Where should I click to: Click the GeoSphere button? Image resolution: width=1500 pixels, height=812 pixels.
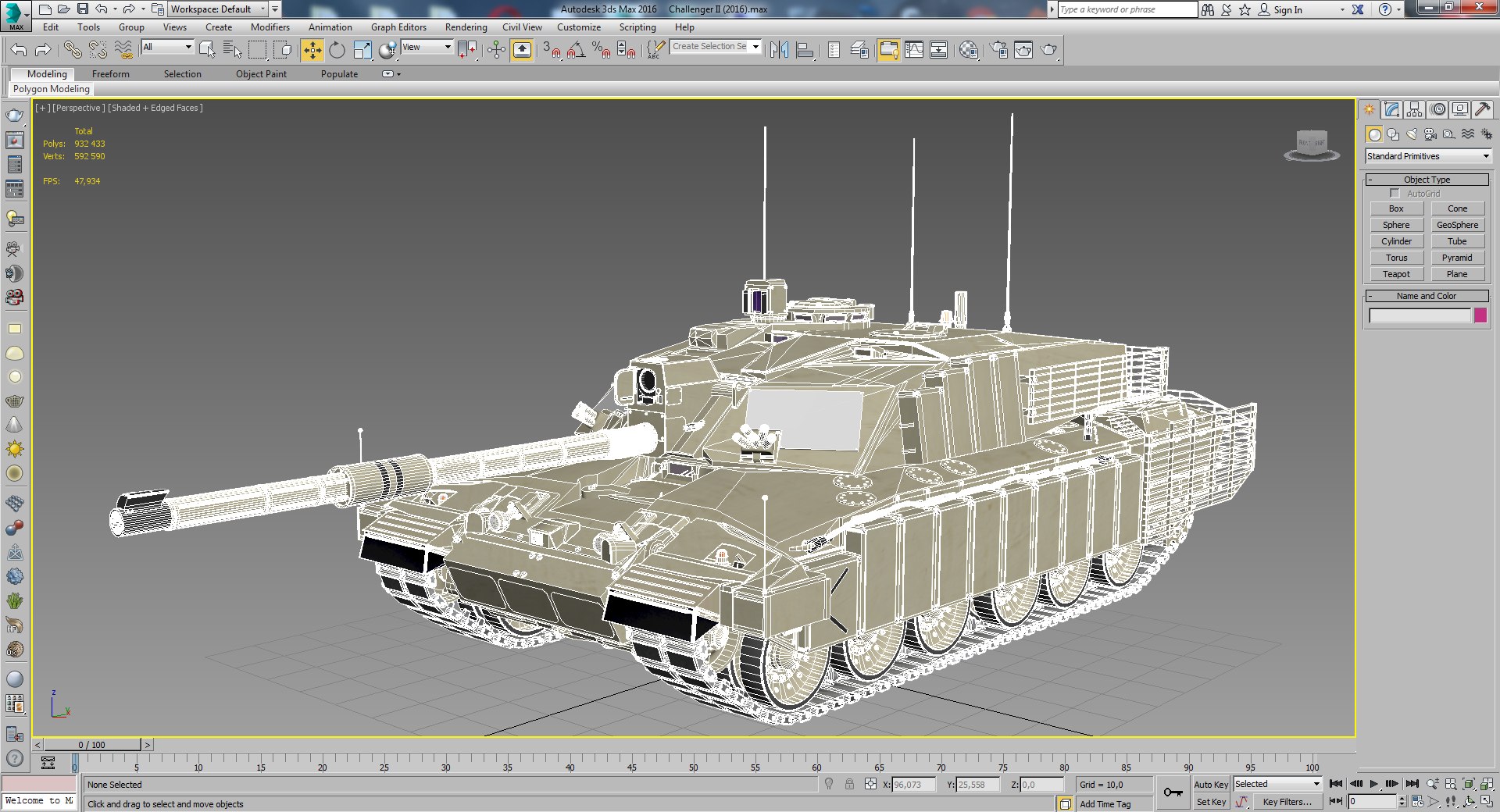pos(1457,225)
